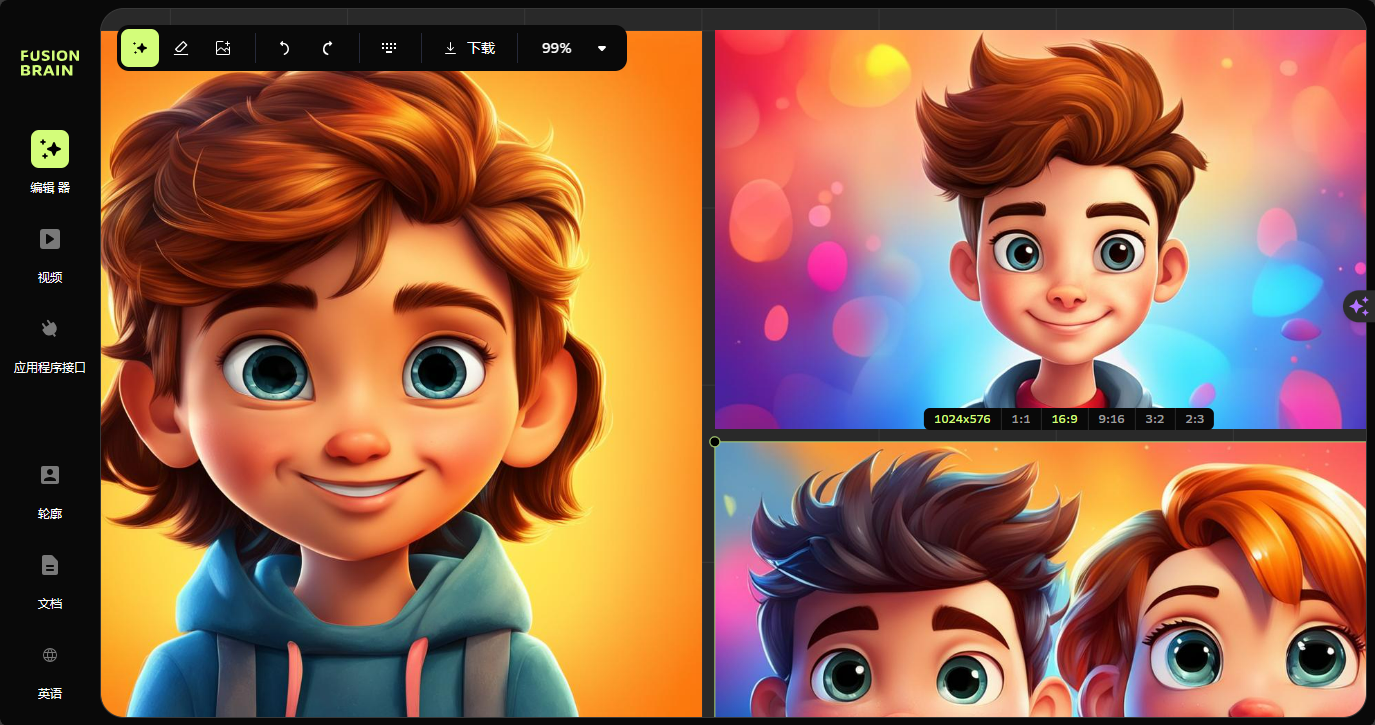The width and height of the screenshot is (1375, 725).
Task: Select the eraser tool
Action: [181, 48]
